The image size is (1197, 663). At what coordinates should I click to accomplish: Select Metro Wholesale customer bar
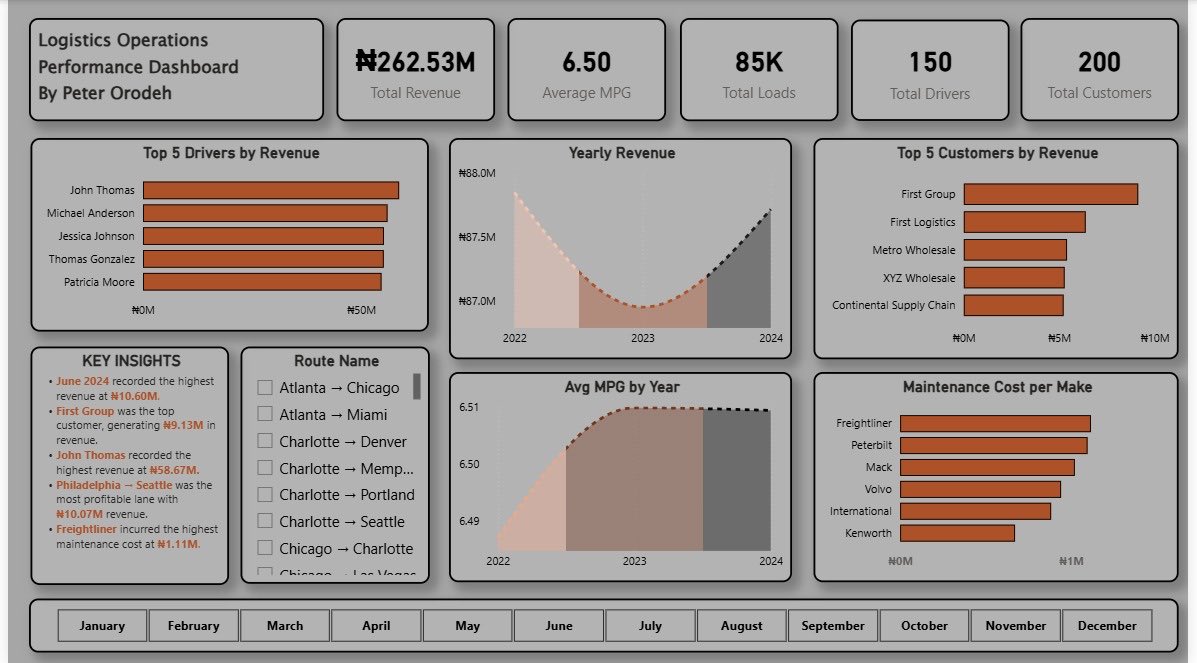click(x=1015, y=250)
